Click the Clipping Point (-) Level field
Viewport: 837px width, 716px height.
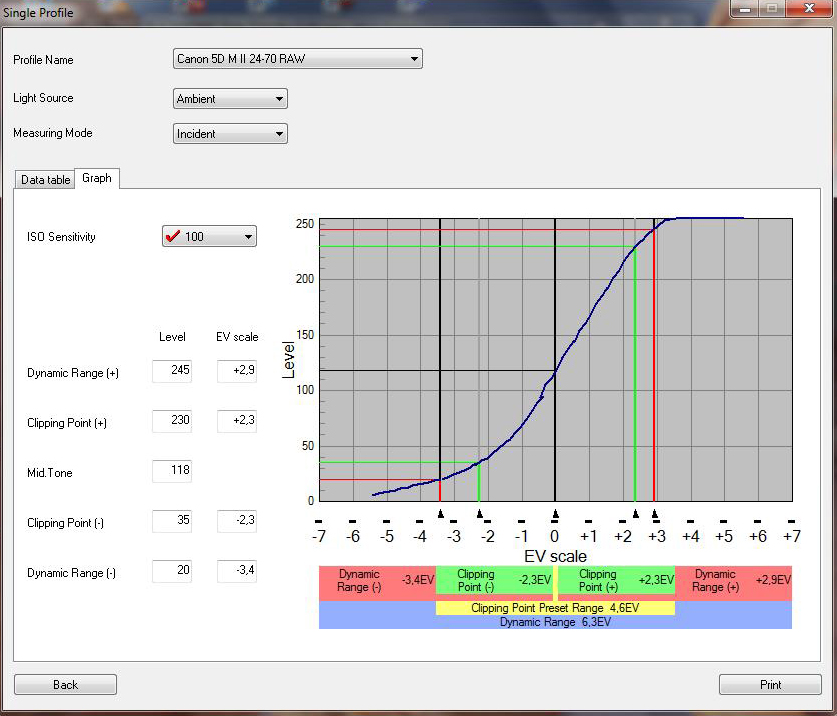(172, 521)
